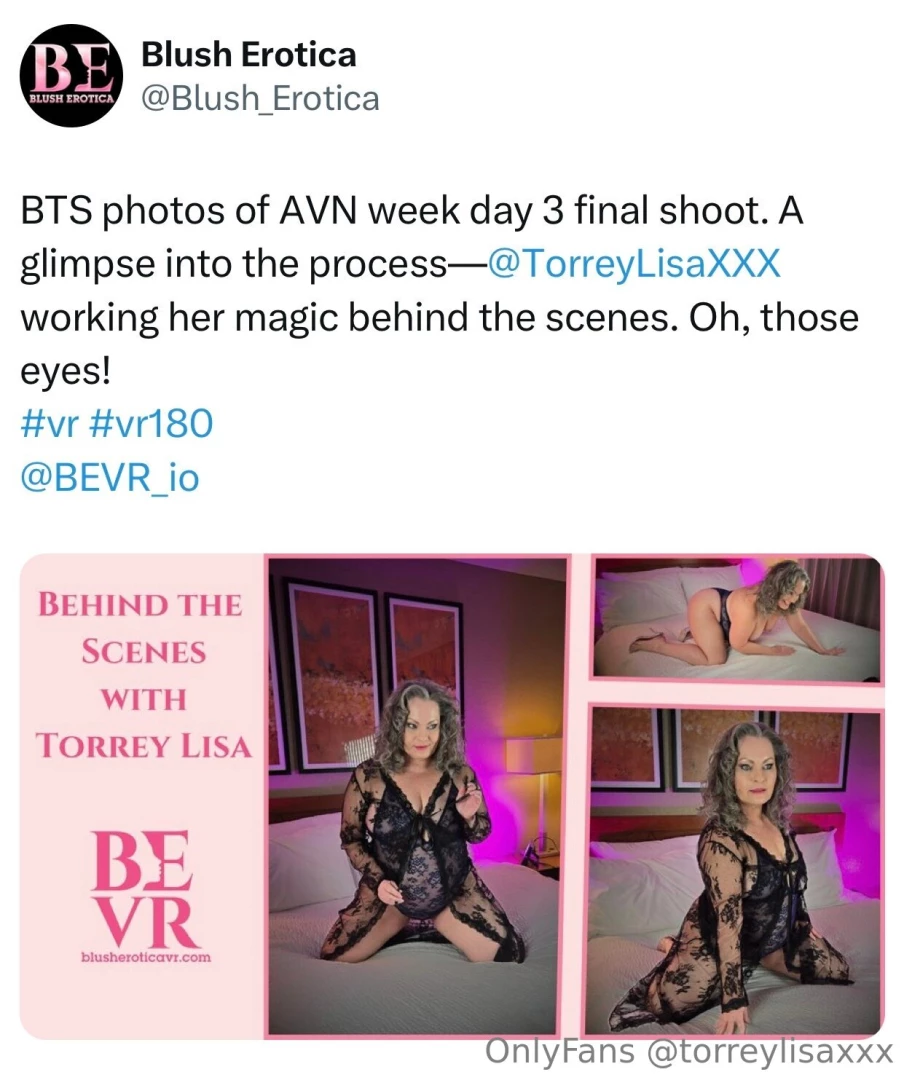The image size is (904, 1080).
Task: Open the Blush Erotica profile avatar
Action: 72,76
